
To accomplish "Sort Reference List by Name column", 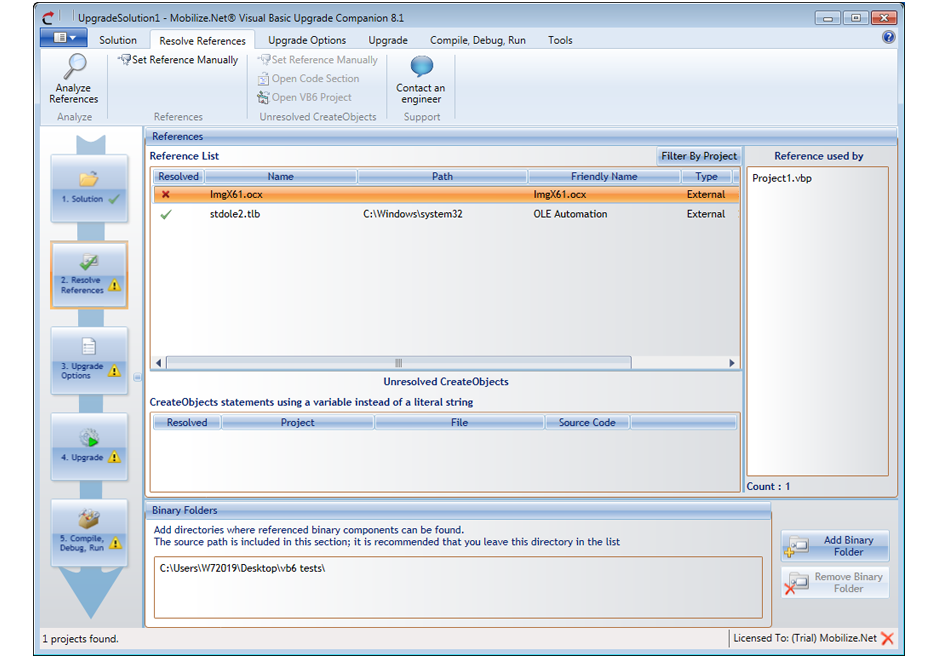I will point(281,177).
